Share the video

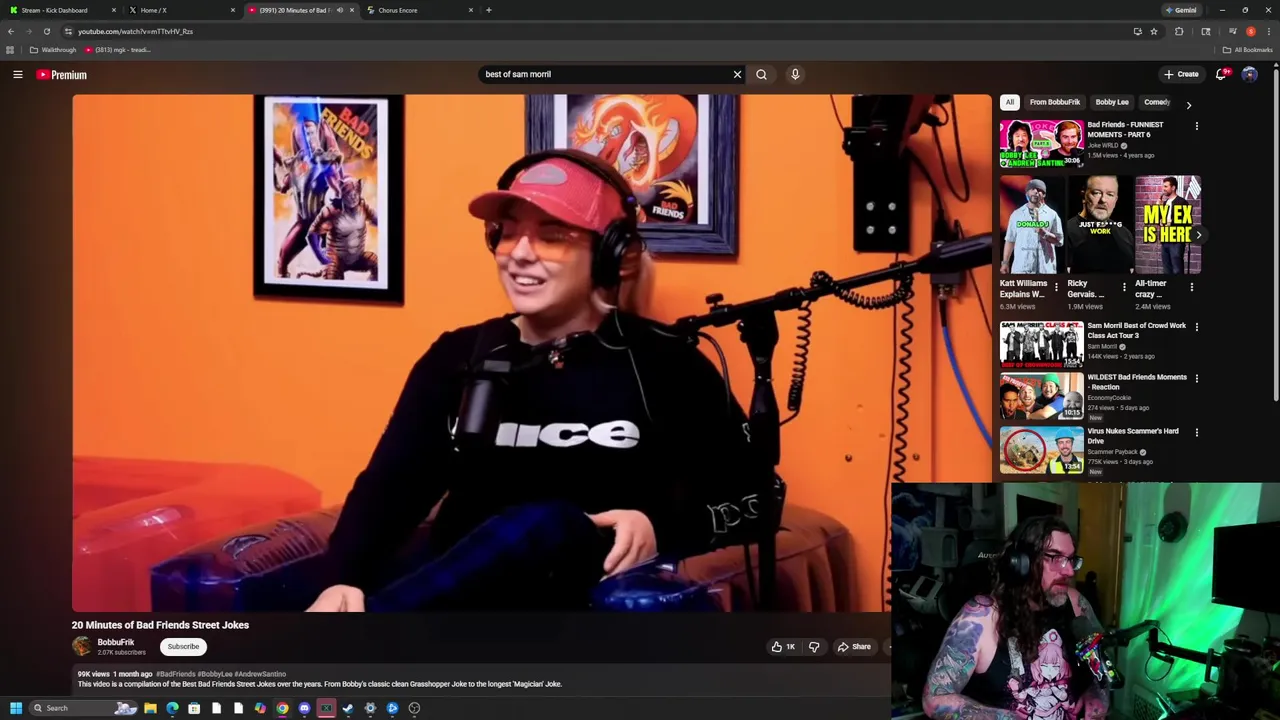tap(854, 647)
